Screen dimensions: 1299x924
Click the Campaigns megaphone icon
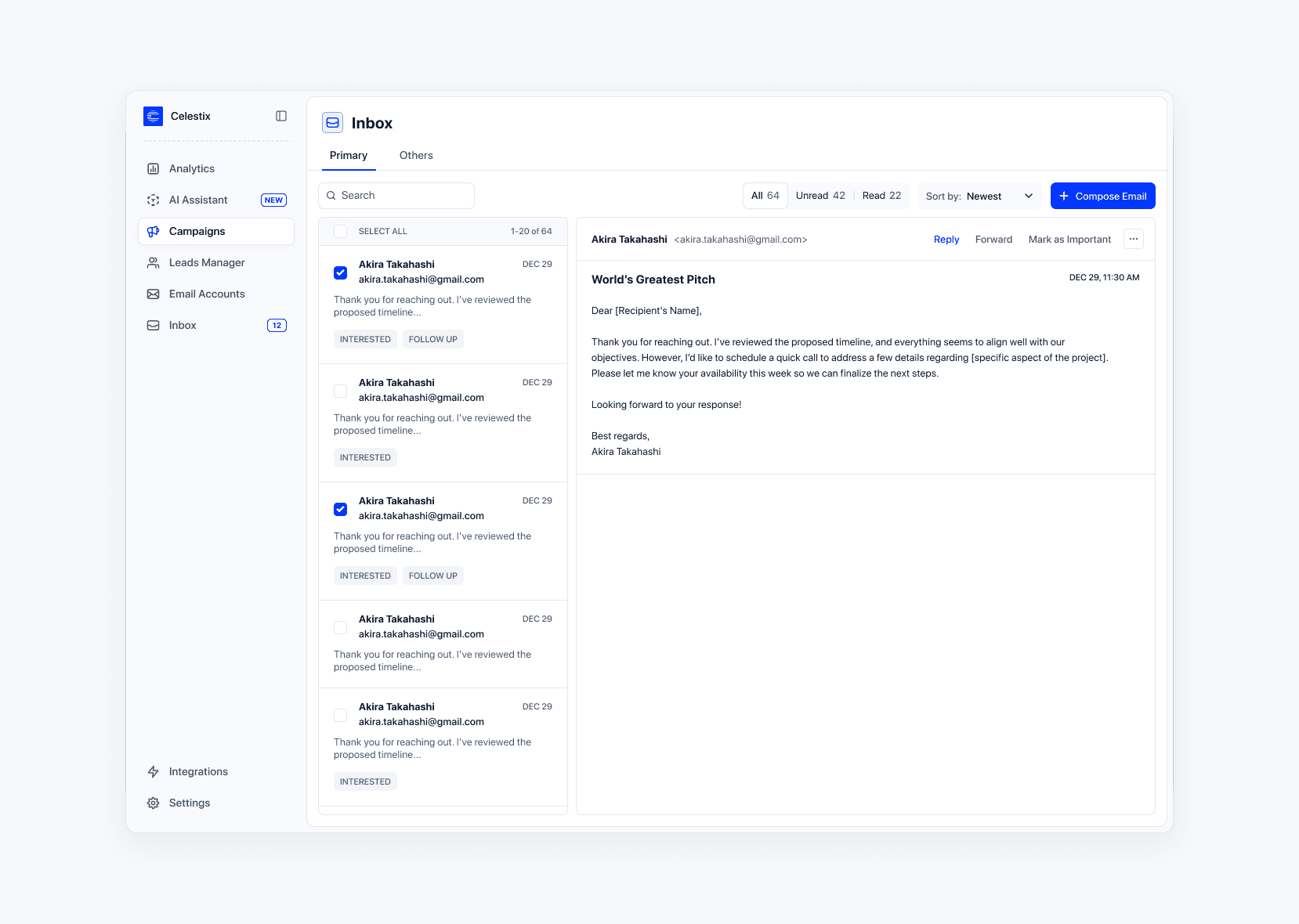[x=154, y=231]
